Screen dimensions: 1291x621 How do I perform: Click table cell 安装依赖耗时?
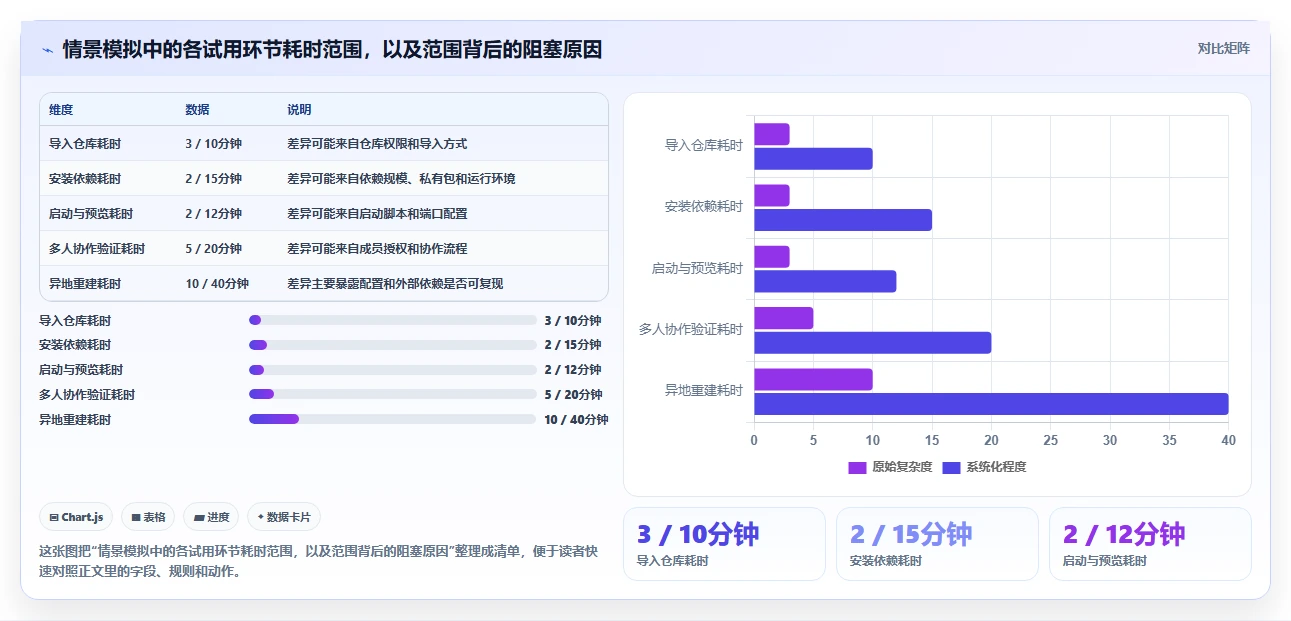pyautogui.click(x=85, y=178)
